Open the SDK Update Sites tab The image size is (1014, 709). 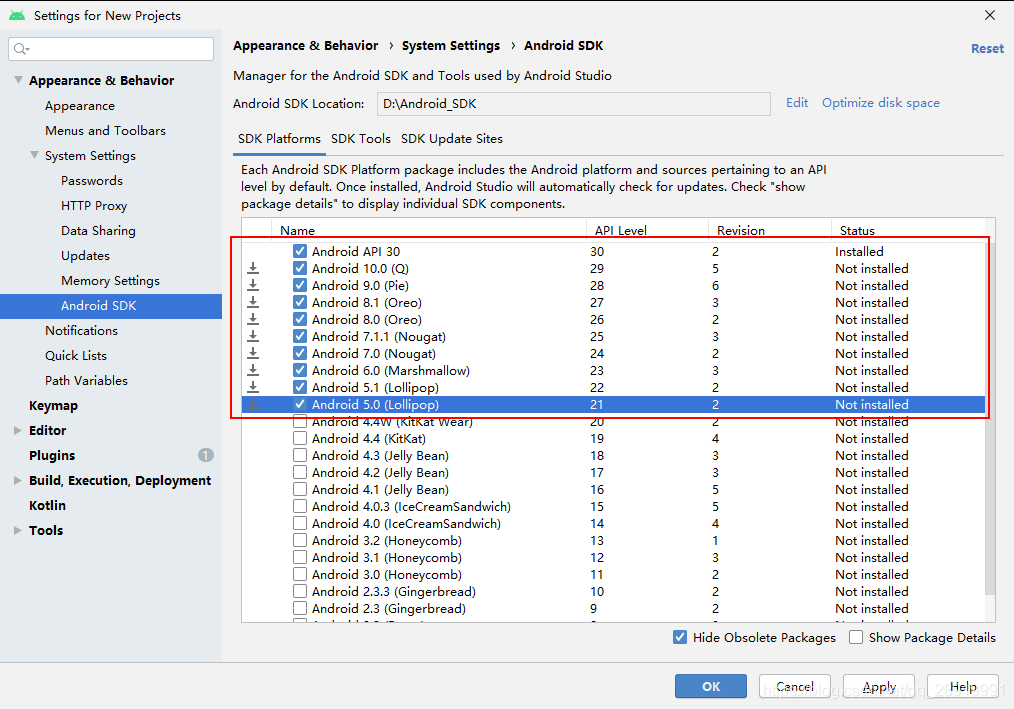click(452, 139)
